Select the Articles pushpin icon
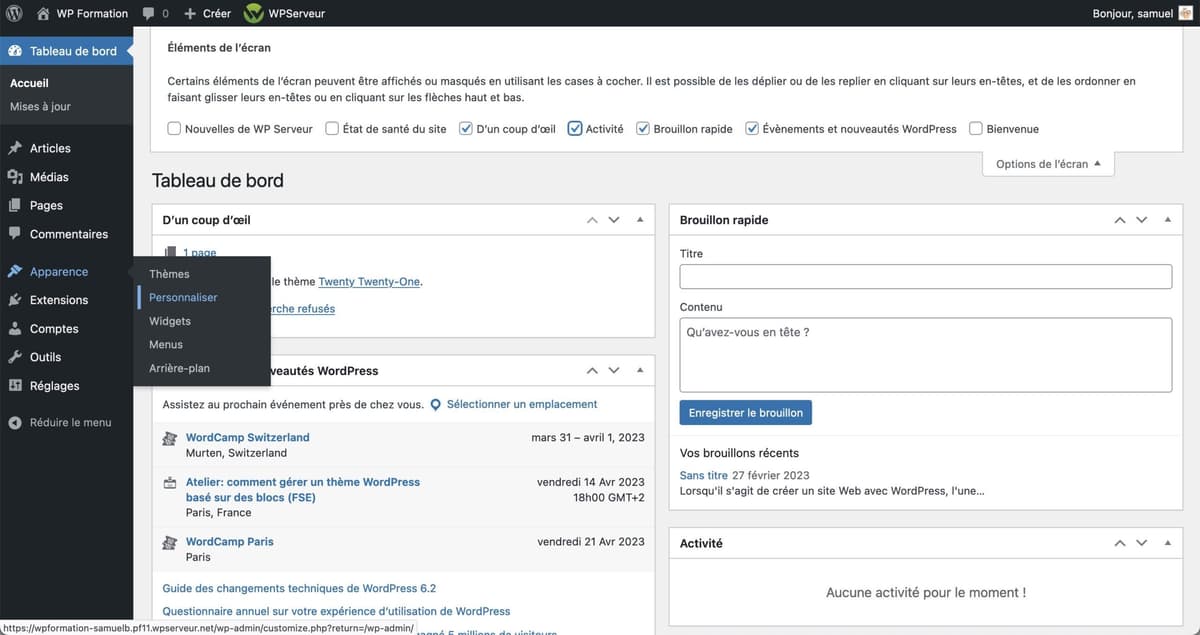The image size is (1200, 635). tap(18, 147)
